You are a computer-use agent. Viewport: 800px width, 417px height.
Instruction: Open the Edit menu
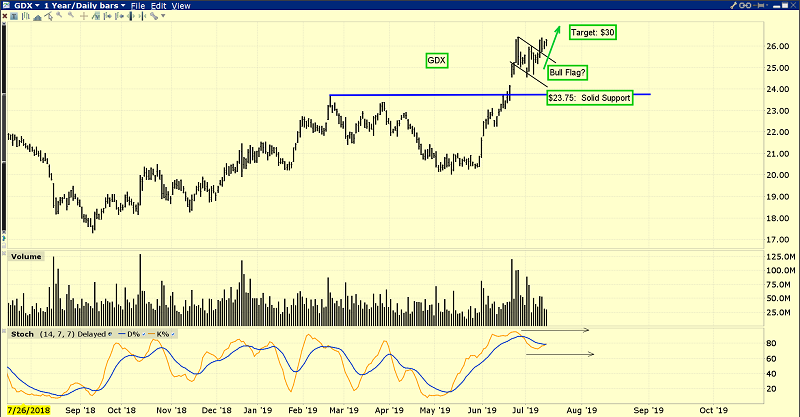coord(158,6)
